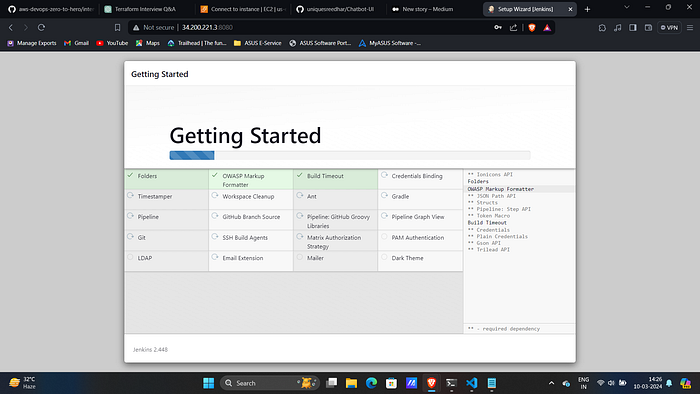Open MyASUS Software bookmark
The image size is (700, 394).
pyautogui.click(x=390, y=43)
